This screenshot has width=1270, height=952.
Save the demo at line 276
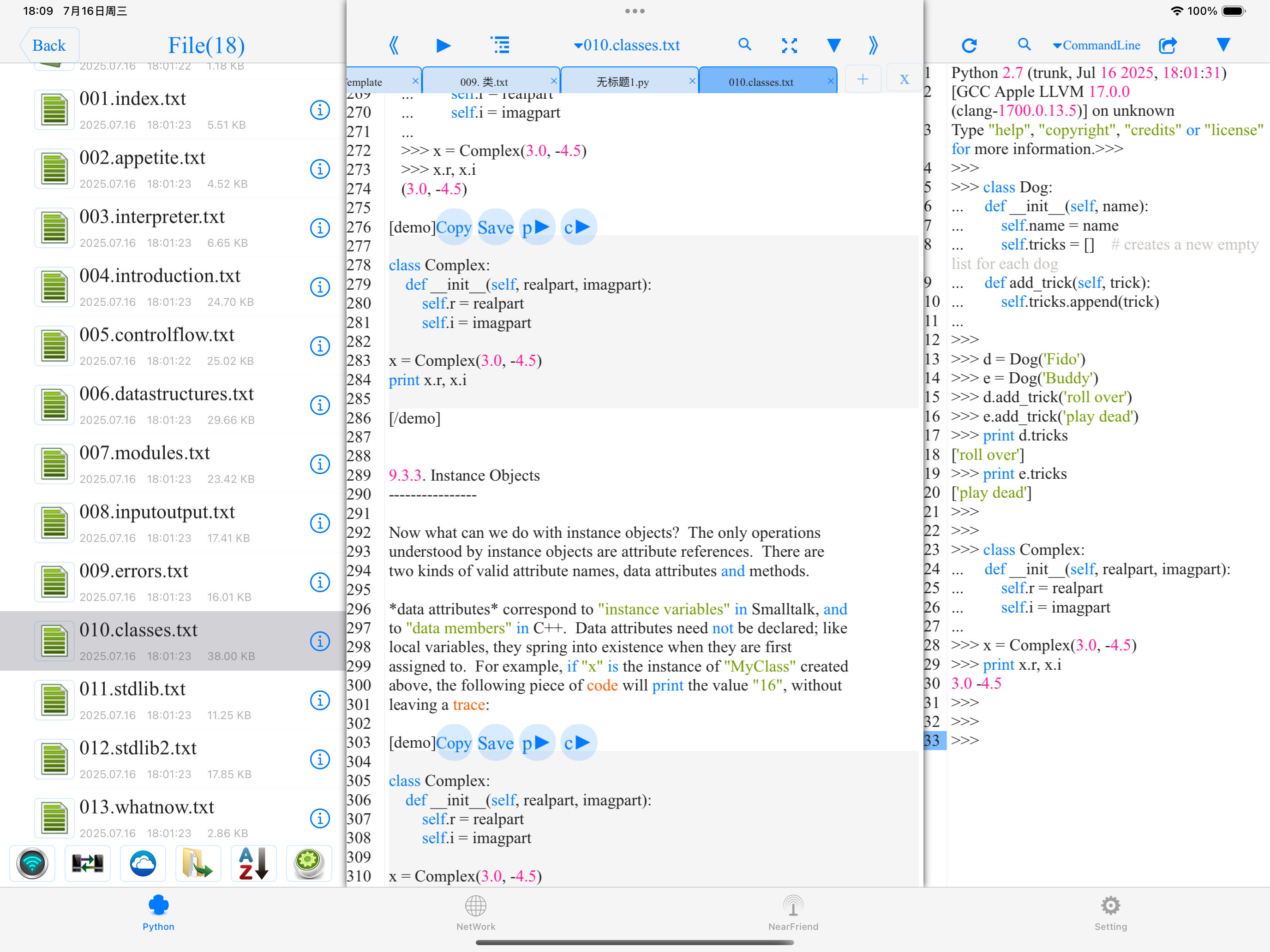(x=496, y=227)
